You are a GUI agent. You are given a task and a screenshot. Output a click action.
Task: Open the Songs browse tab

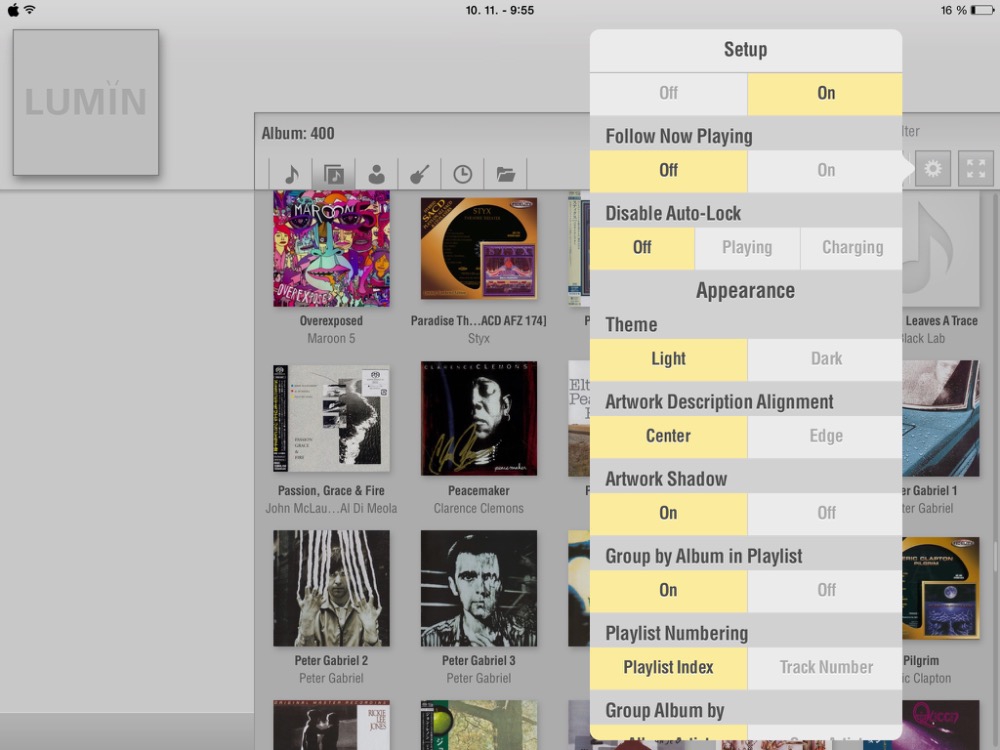pyautogui.click(x=291, y=173)
